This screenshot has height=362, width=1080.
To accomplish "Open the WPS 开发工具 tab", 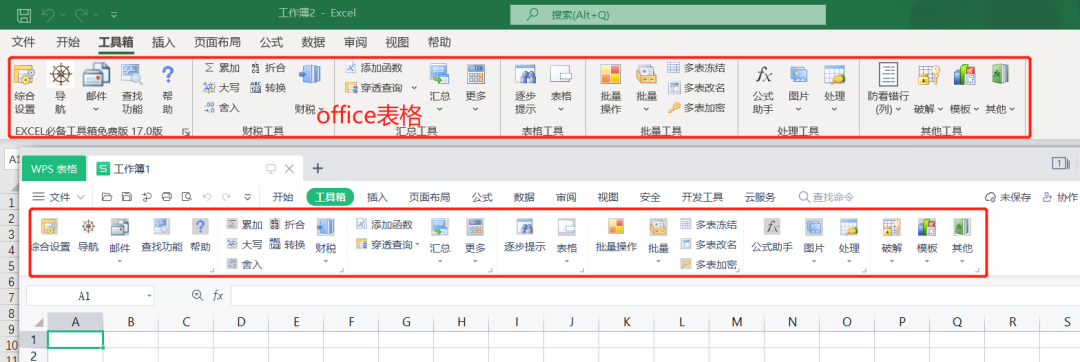I will coord(703,197).
